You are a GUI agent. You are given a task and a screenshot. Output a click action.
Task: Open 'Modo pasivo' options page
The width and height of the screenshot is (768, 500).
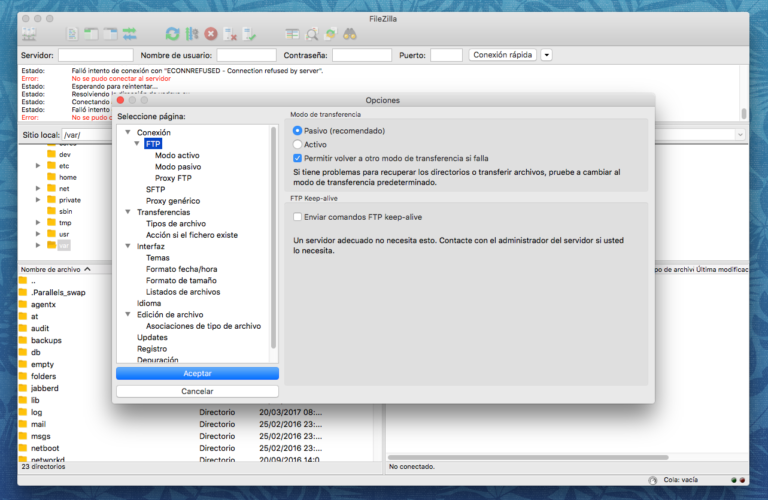(178, 167)
